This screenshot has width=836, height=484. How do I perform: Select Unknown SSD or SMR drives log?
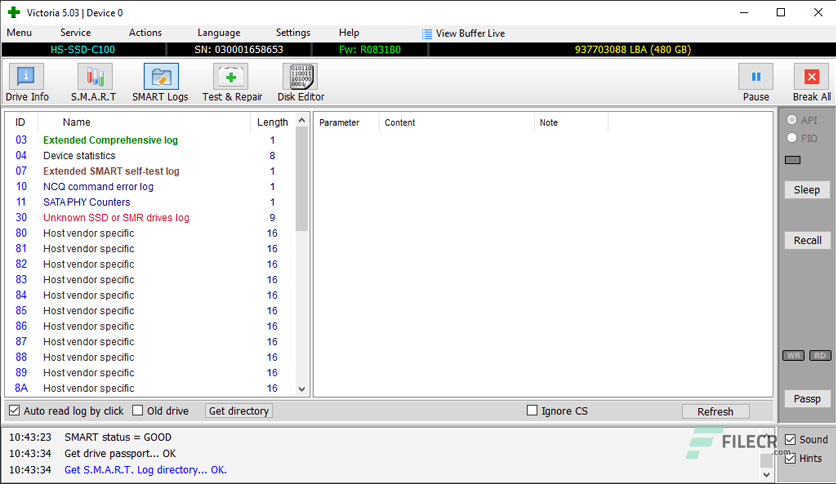[150, 217]
